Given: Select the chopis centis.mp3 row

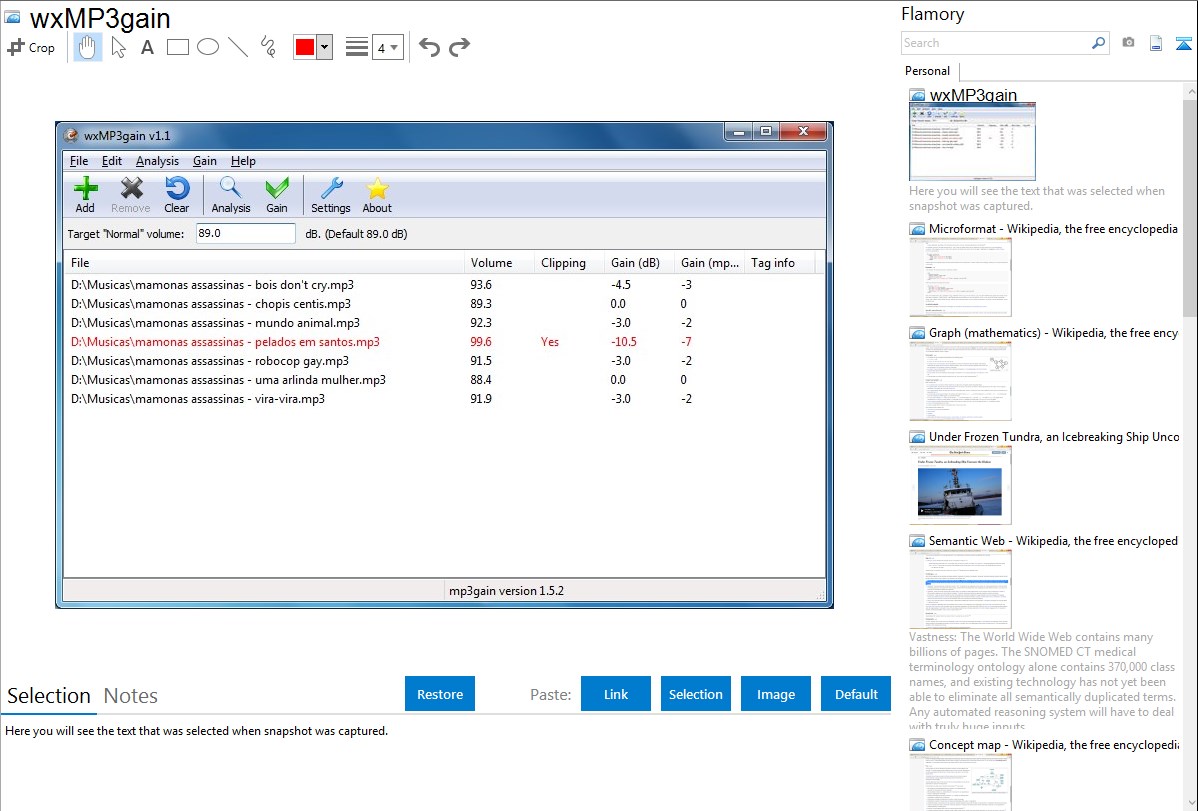Looking at the screenshot, I should pyautogui.click(x=443, y=303).
